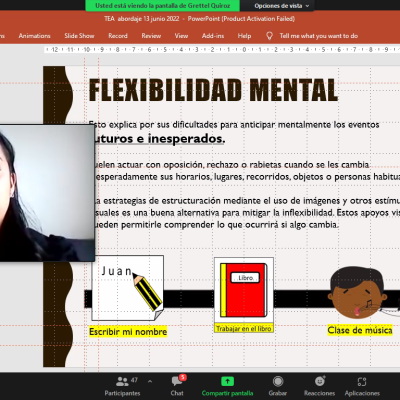Click the red Libro notebook pictogram

pyautogui.click(x=244, y=290)
